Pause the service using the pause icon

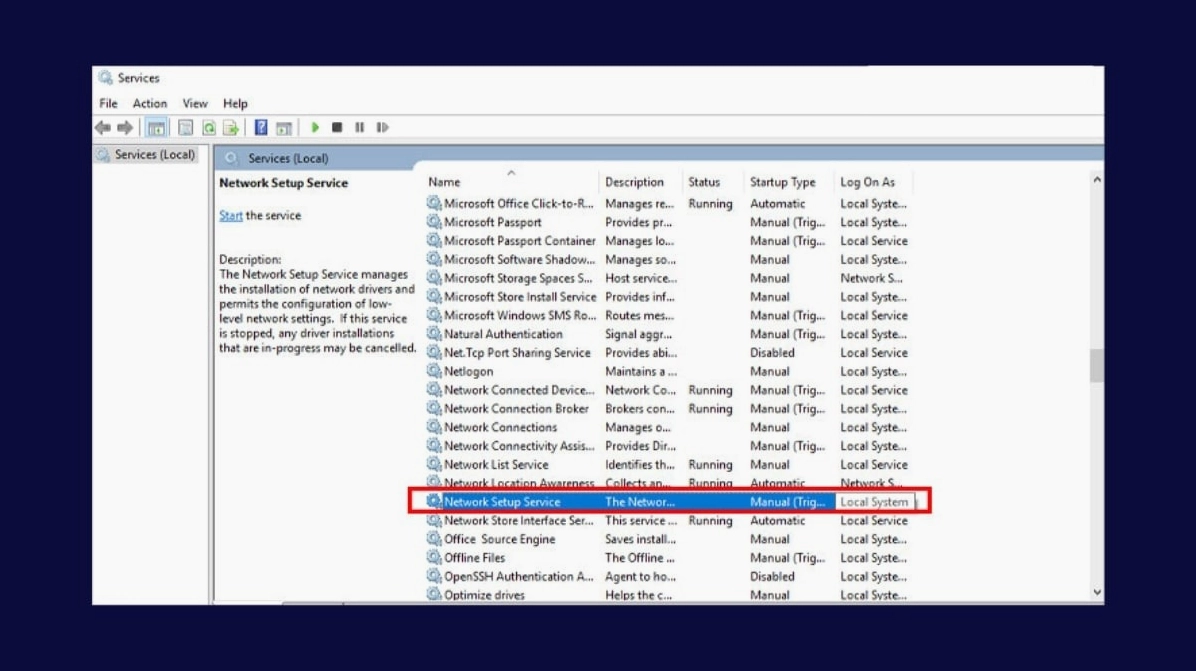[x=358, y=127]
